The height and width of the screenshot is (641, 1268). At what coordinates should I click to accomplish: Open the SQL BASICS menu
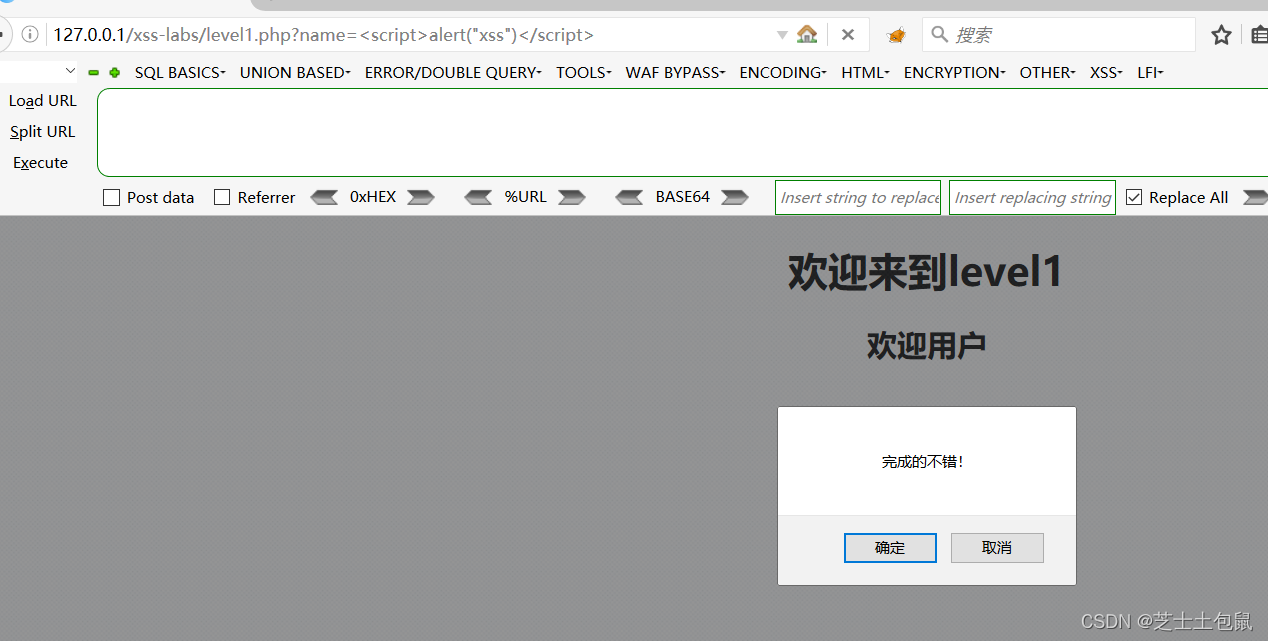(180, 72)
